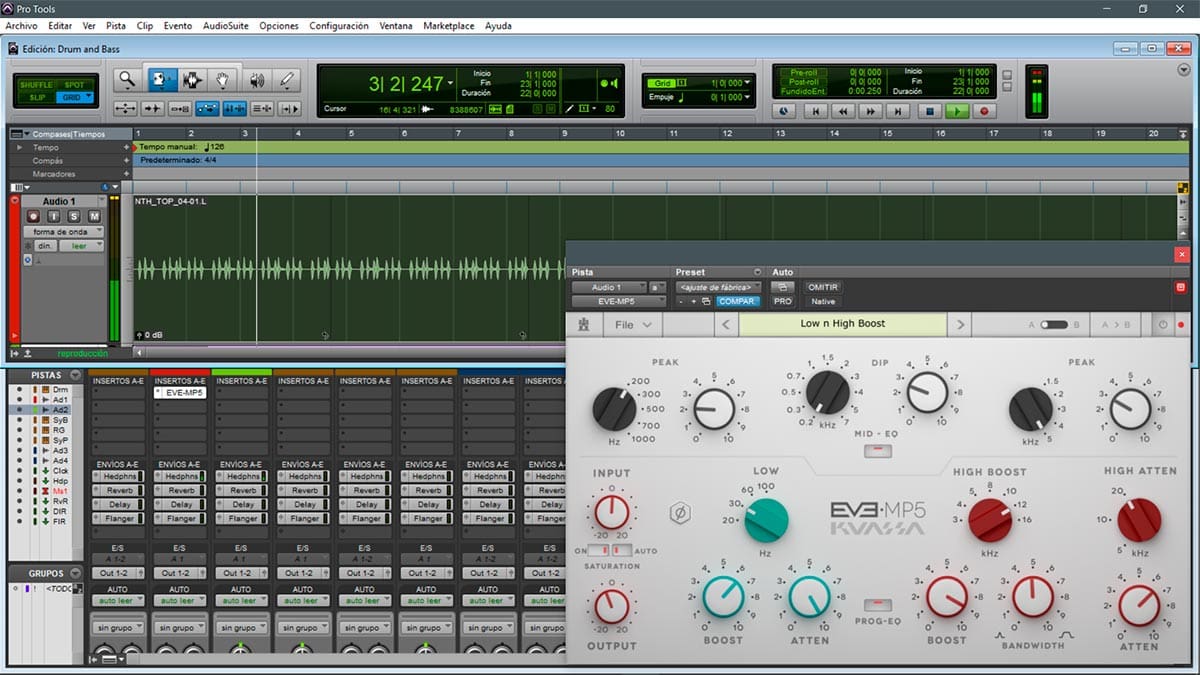Click the Fast Forward transport button

(872, 112)
